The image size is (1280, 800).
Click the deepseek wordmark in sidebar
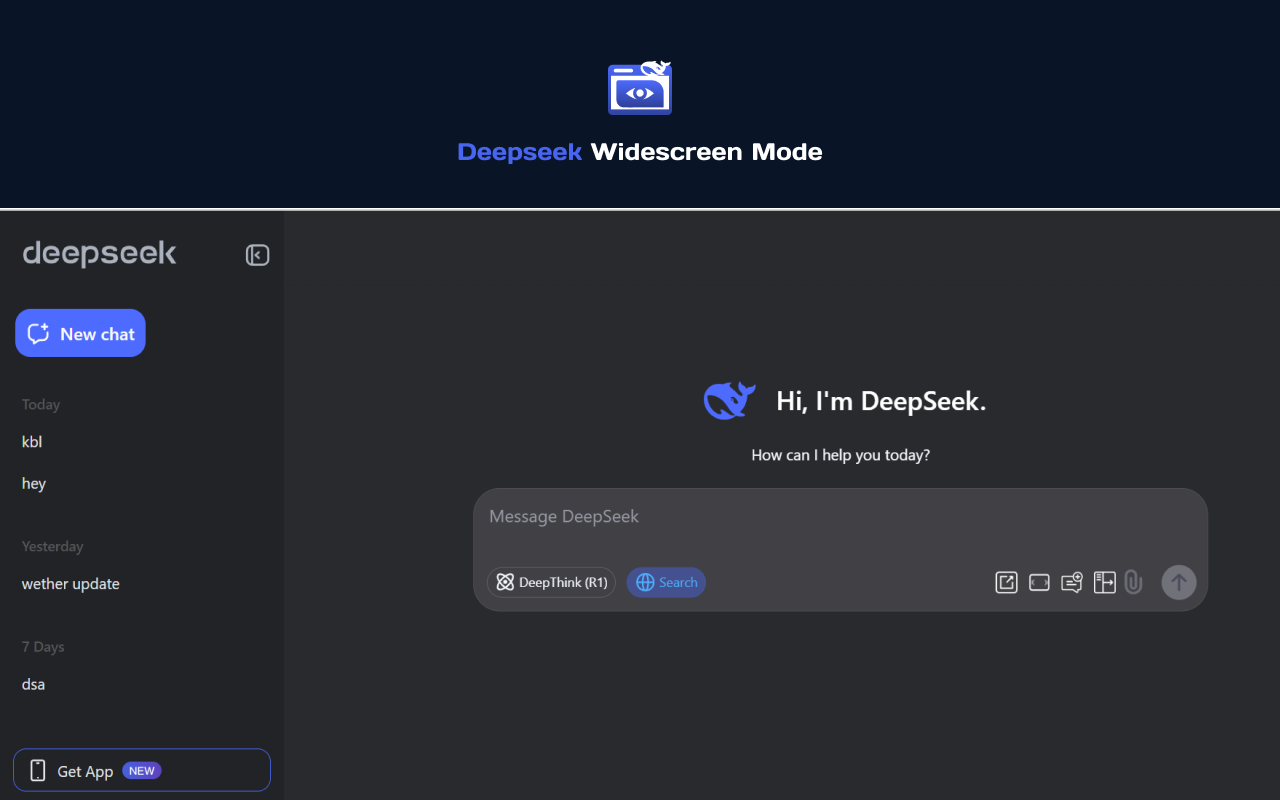99,254
